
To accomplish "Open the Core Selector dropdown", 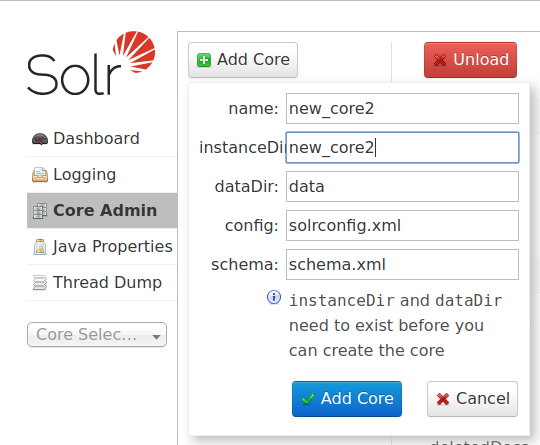I will [x=97, y=334].
